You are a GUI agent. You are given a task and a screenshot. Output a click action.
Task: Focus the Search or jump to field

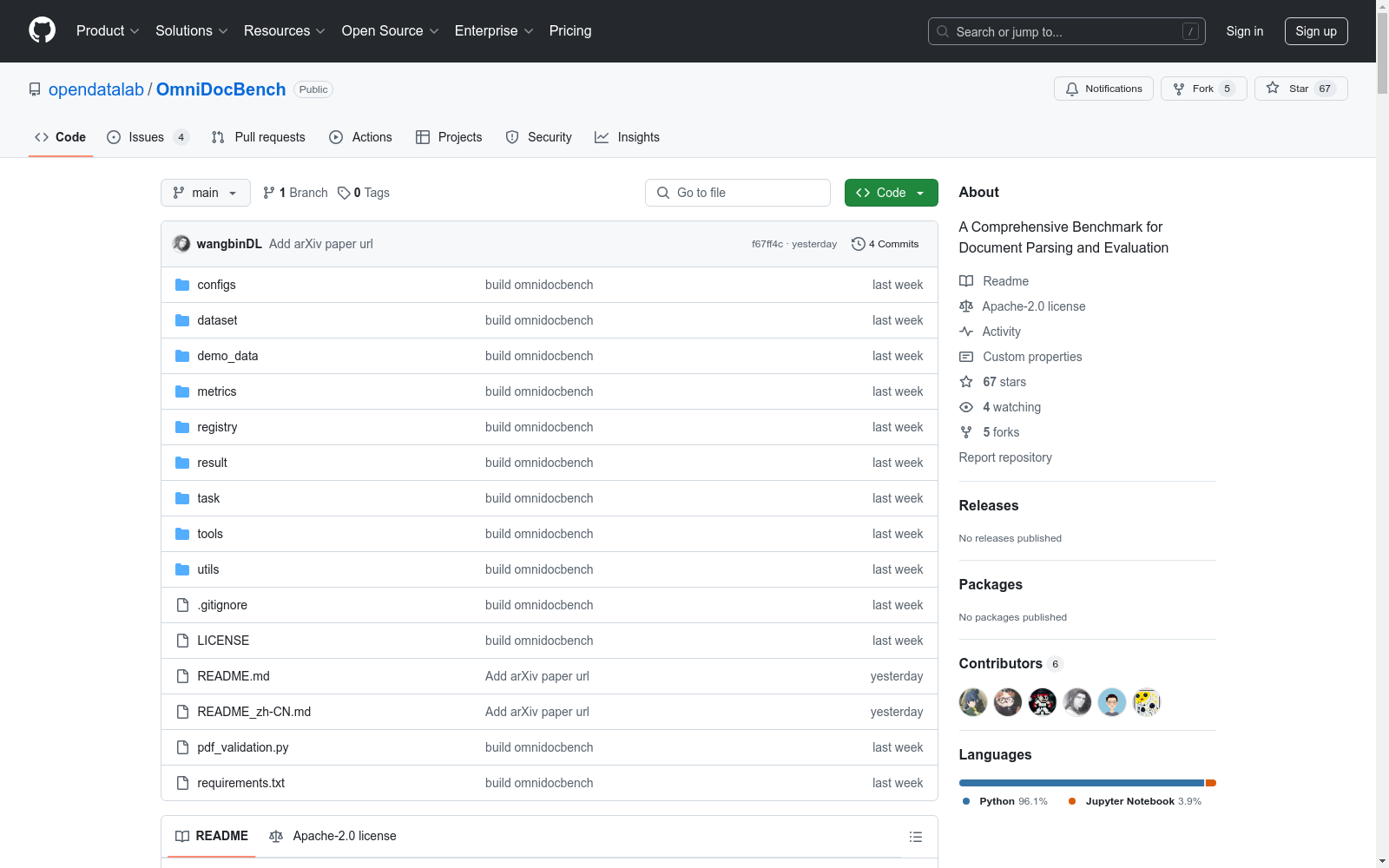(1067, 31)
